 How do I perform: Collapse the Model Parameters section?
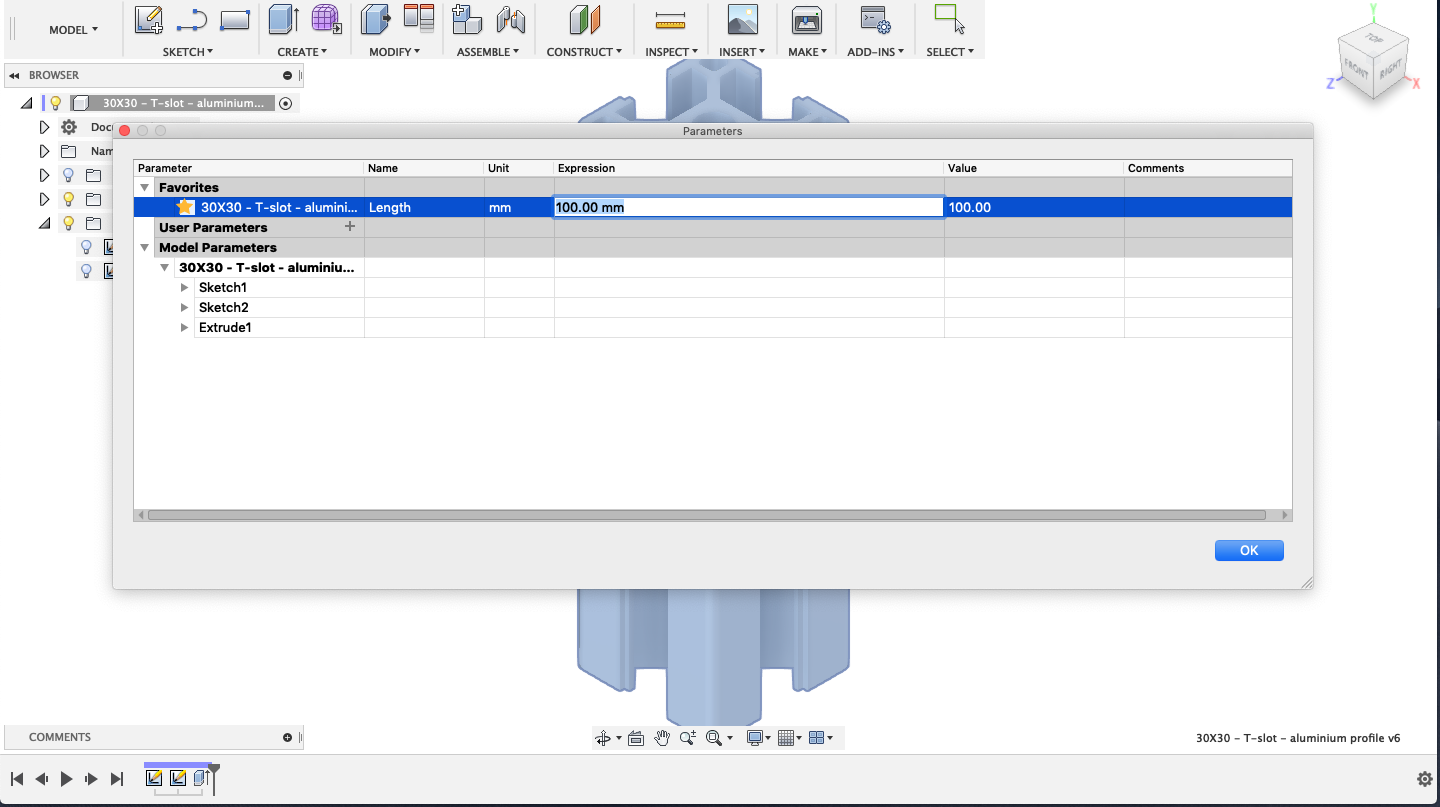point(145,247)
